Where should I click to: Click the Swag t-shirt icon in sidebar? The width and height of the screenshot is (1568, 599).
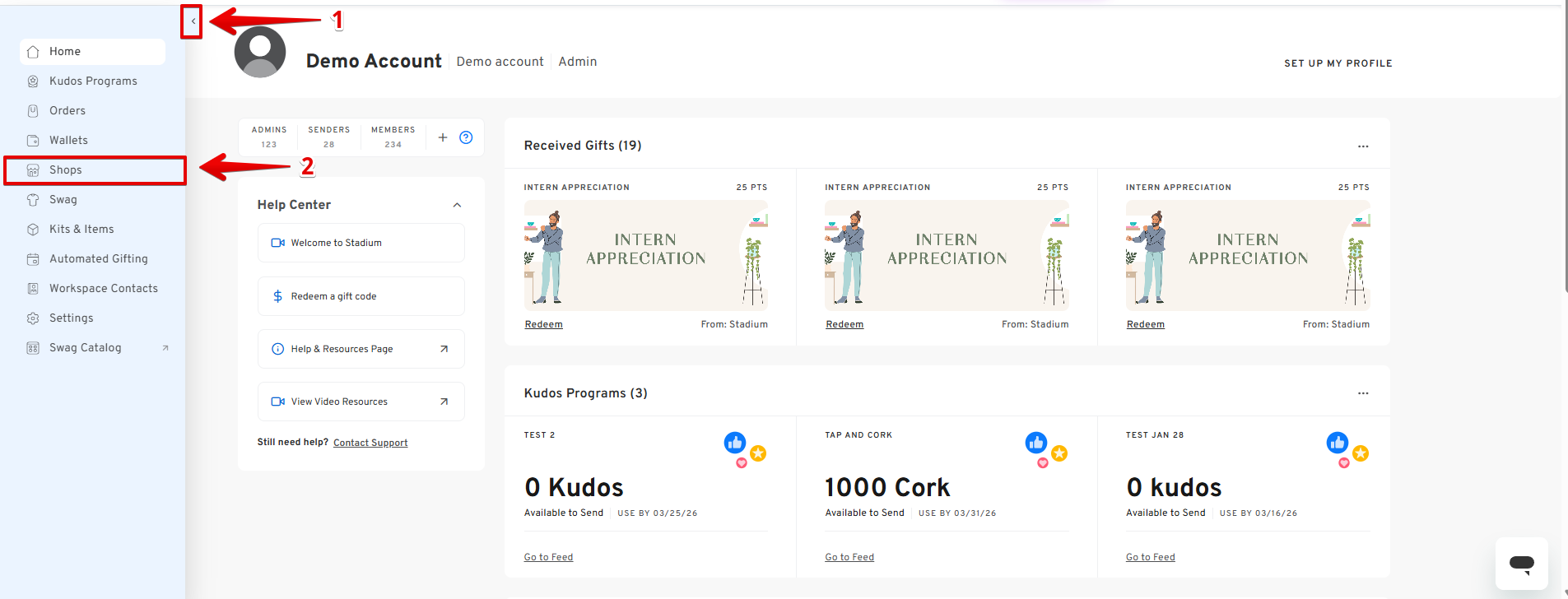[x=33, y=200]
